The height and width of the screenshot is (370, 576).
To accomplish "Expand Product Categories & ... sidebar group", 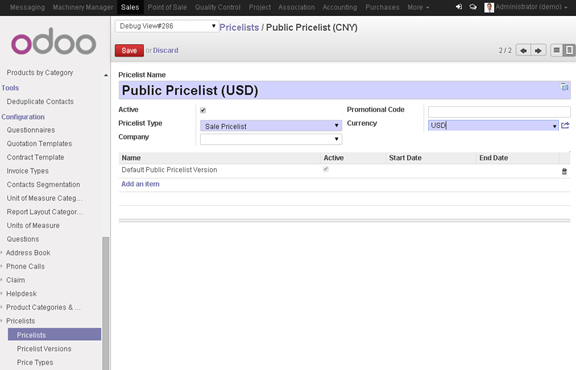I will pos(43,307).
